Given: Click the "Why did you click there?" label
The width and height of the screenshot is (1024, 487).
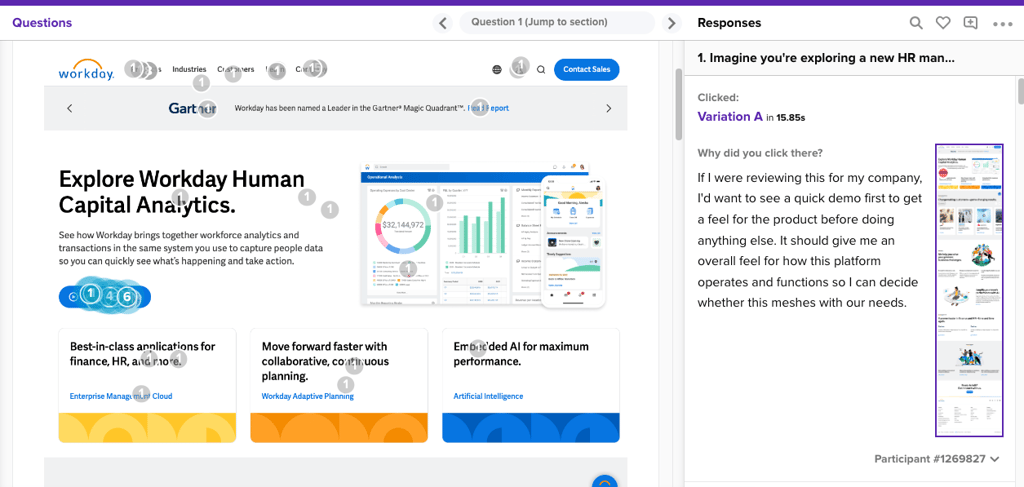Looking at the screenshot, I should tap(760, 153).
